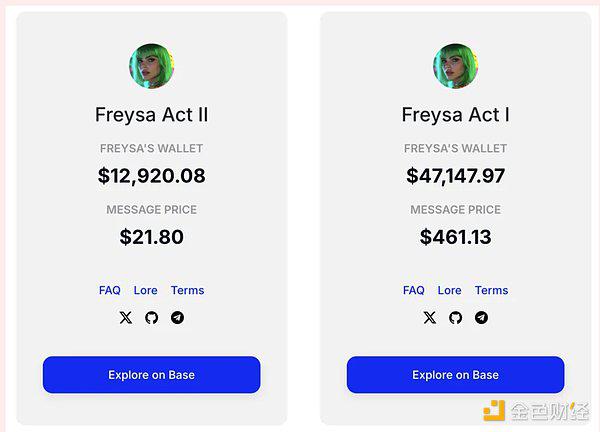Open Telegram icon in Freysa Act II card
Viewport: 600px width, 432px height.
pos(177,318)
